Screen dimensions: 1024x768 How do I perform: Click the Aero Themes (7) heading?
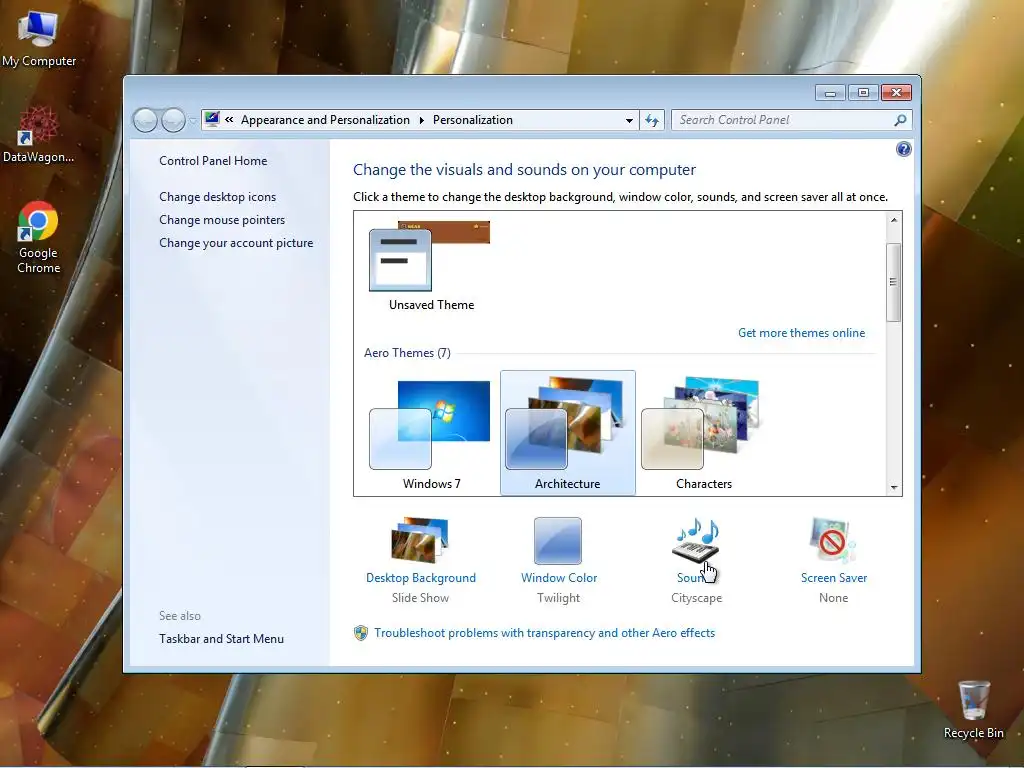[x=407, y=353]
